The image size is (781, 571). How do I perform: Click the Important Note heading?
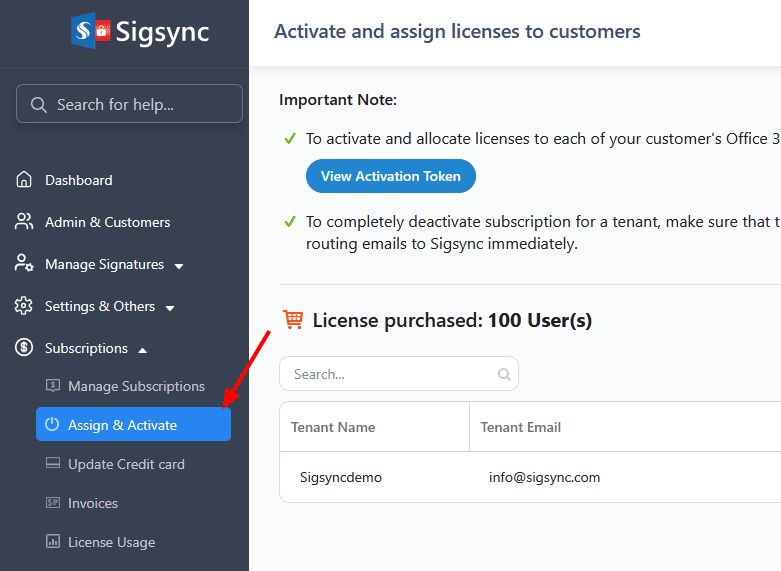338,100
